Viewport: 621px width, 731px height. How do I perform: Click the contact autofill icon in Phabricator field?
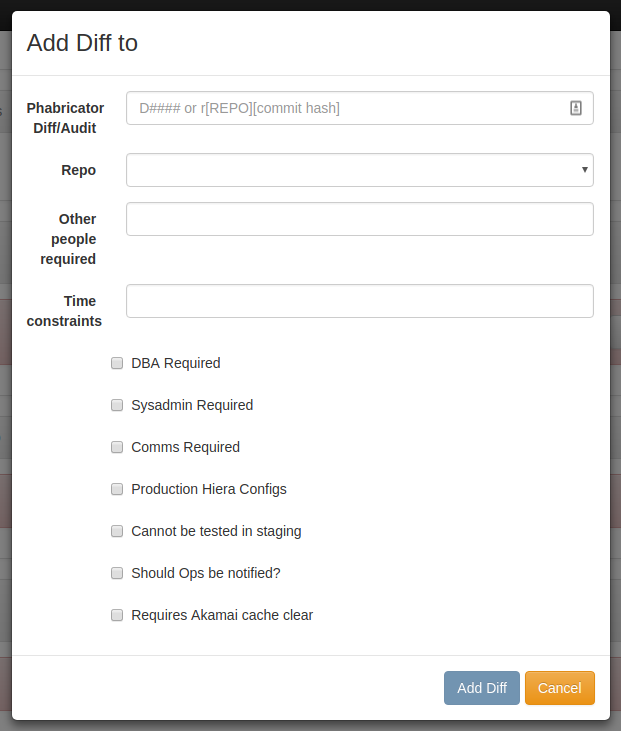click(576, 108)
